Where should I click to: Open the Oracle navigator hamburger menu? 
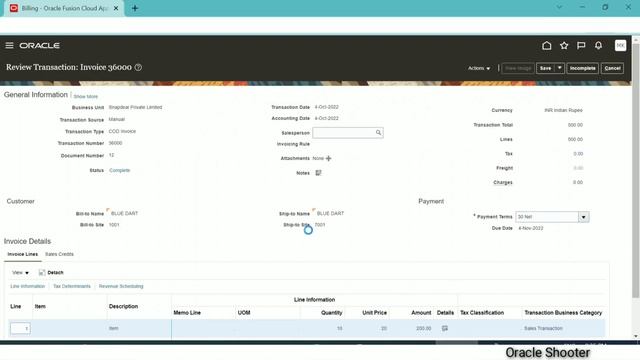(x=9, y=45)
